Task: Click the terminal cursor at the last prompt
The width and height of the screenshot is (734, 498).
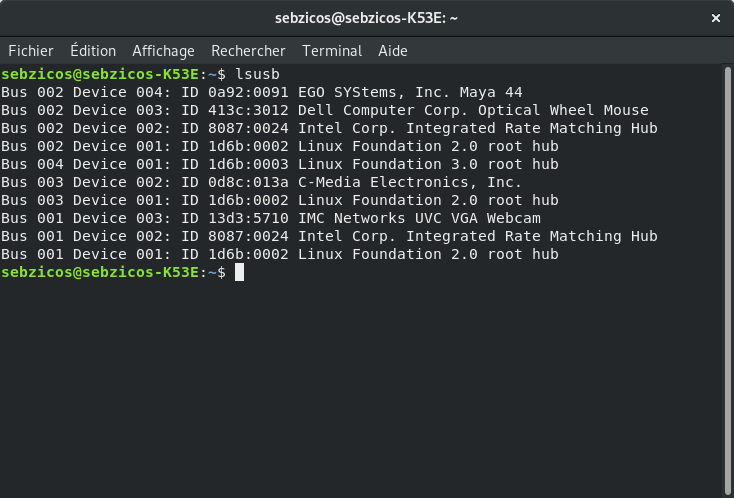Action: click(240, 273)
